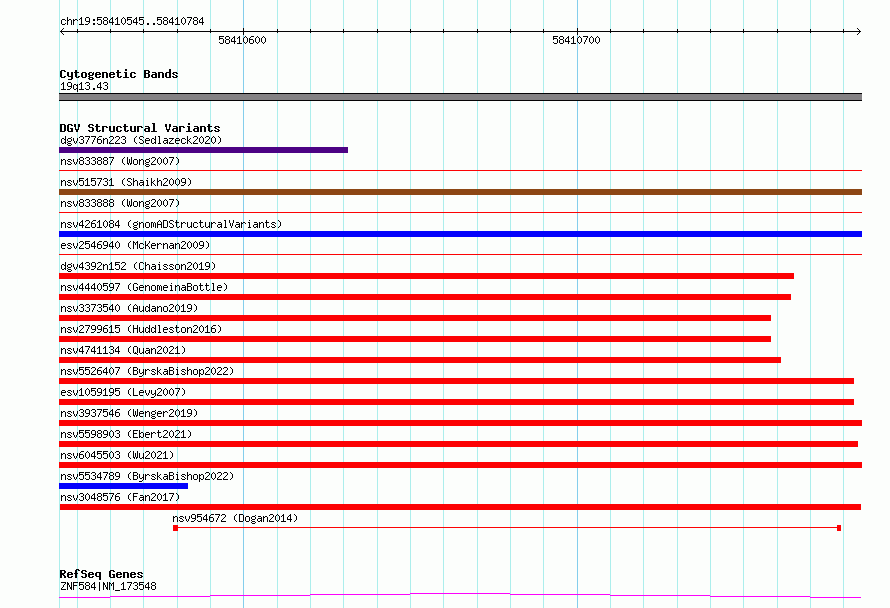Click the nsv4440597 (GenomeinaBottle) label
Viewport: 890px width, 608px height.
[x=144, y=287]
